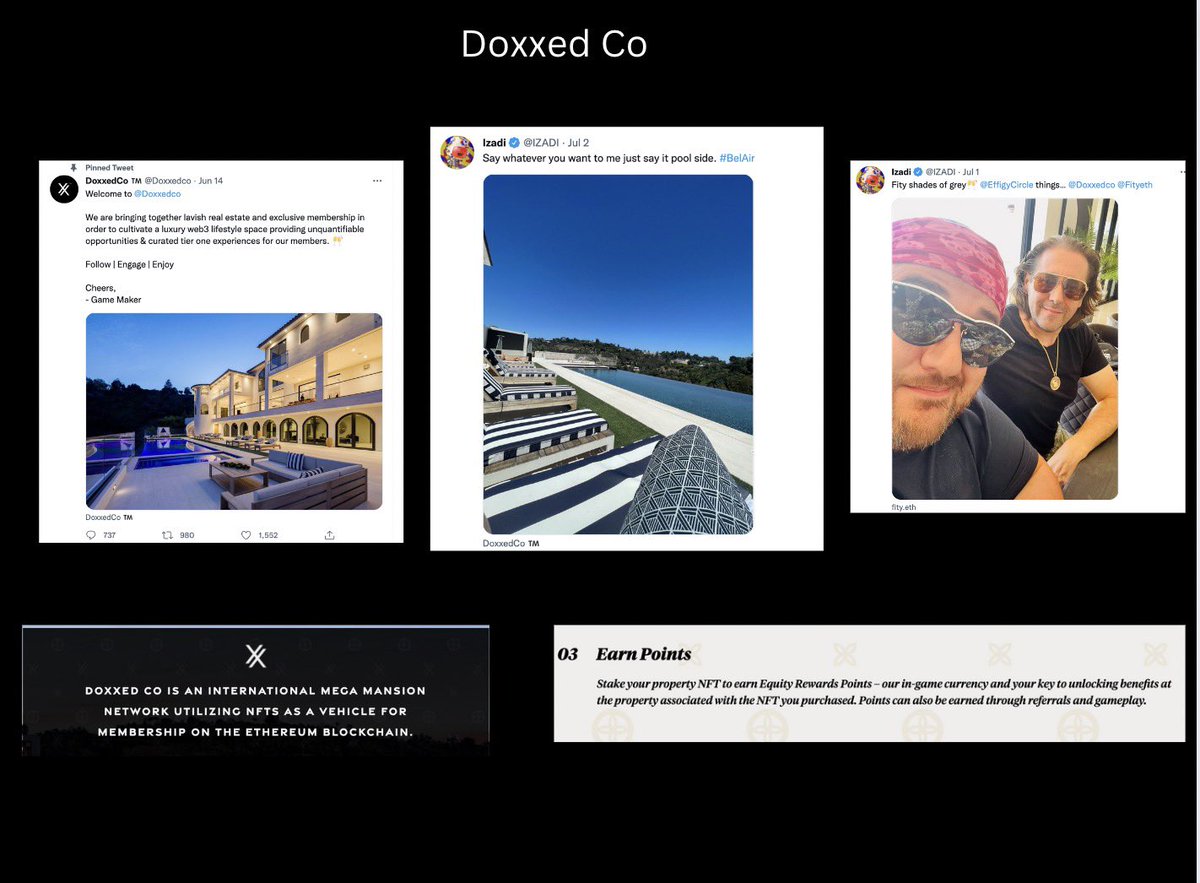Click the Jun 14 timestamp
Screen dimensions: 1200x883
point(211,181)
